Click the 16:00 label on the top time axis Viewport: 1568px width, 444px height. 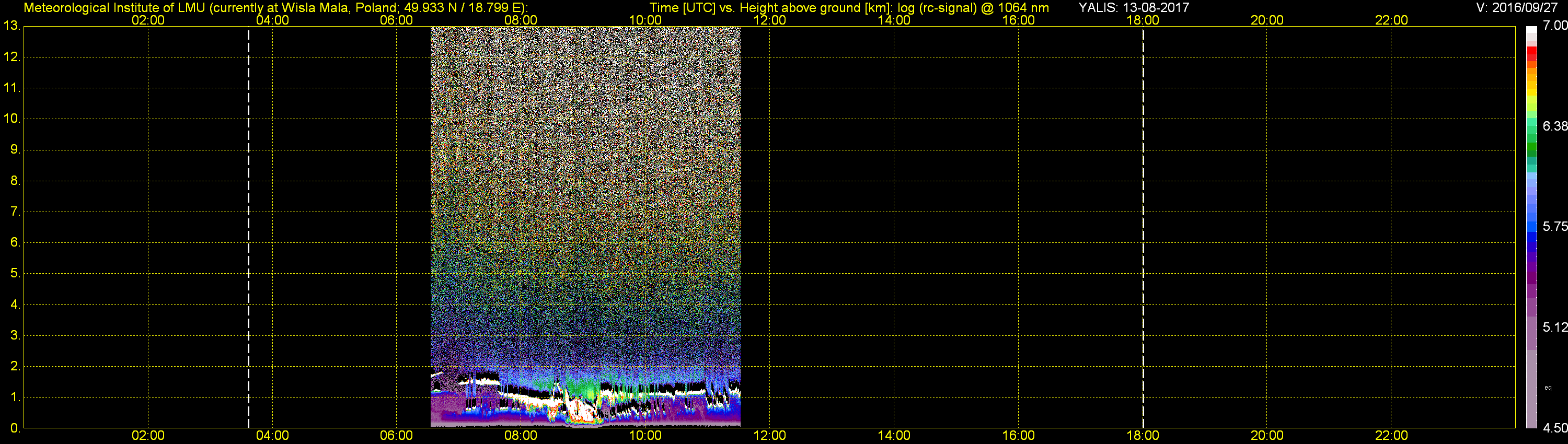(1018, 20)
